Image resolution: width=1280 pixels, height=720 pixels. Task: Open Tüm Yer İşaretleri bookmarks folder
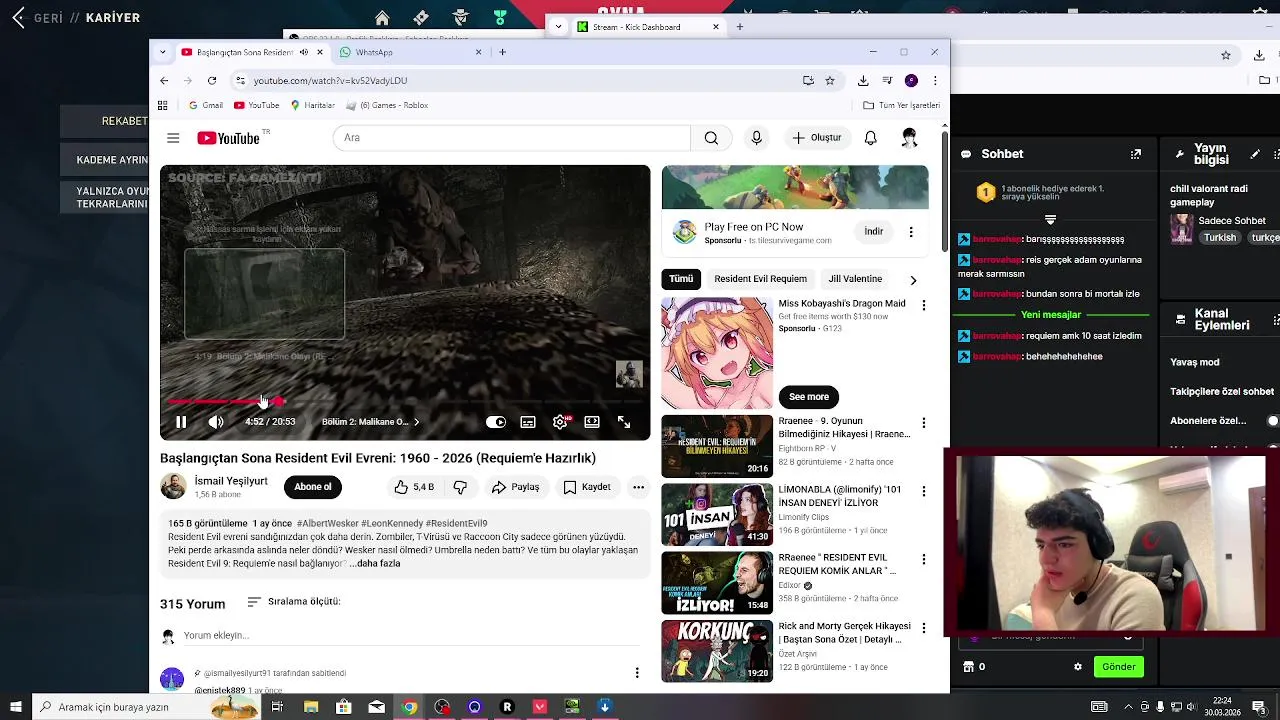[x=901, y=105]
